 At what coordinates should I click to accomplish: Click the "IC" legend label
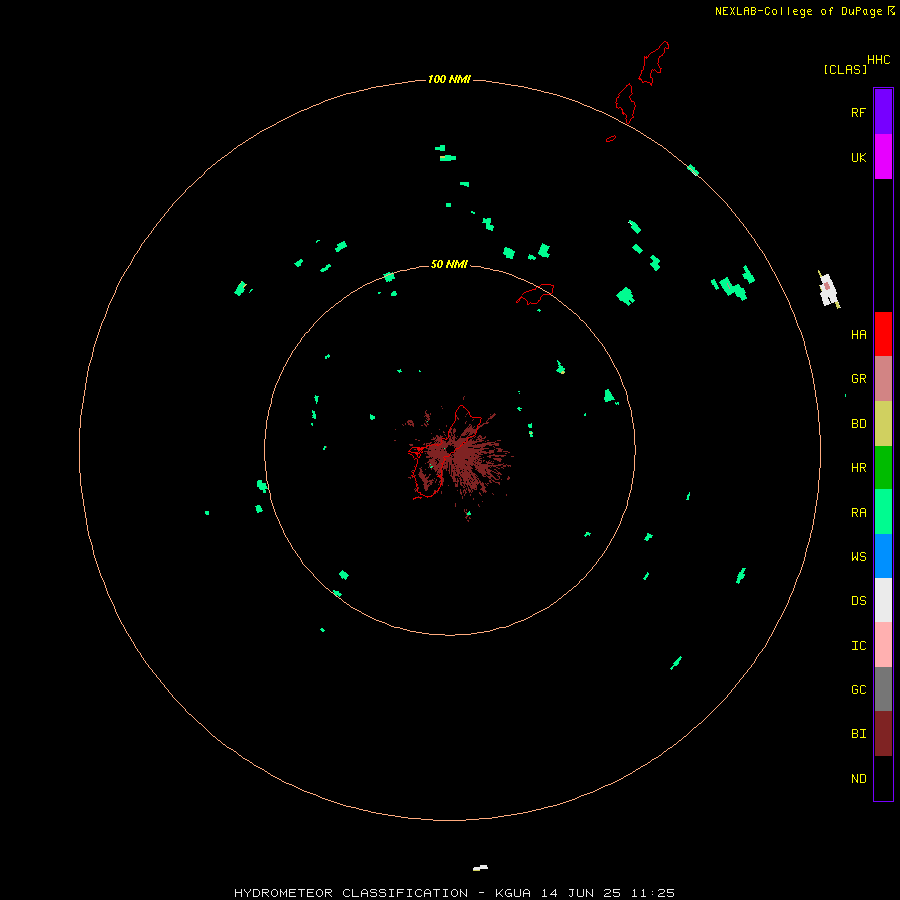[x=859, y=646]
